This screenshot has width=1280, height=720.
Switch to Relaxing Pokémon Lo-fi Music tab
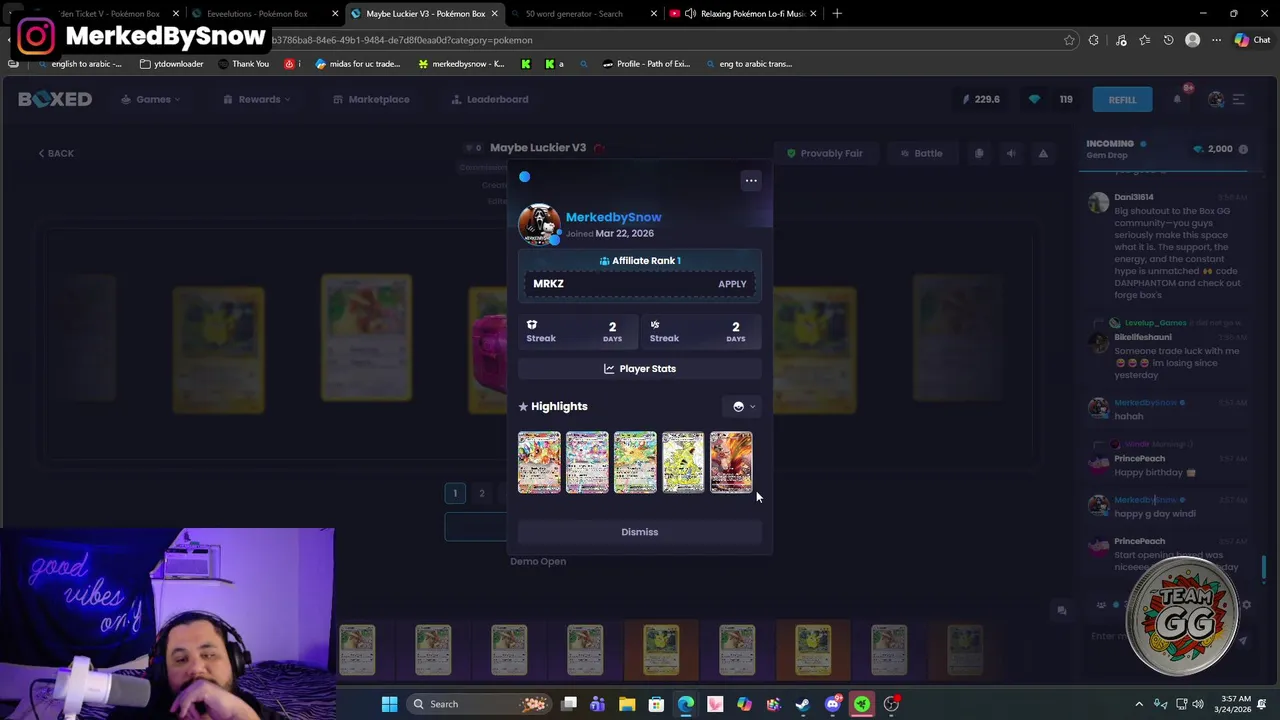[x=744, y=14]
